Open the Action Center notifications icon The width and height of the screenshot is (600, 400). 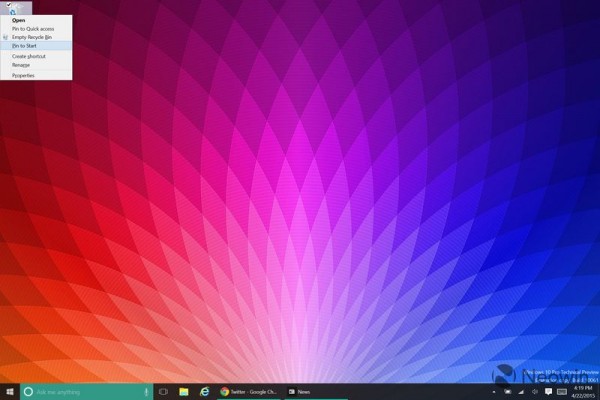547,390
